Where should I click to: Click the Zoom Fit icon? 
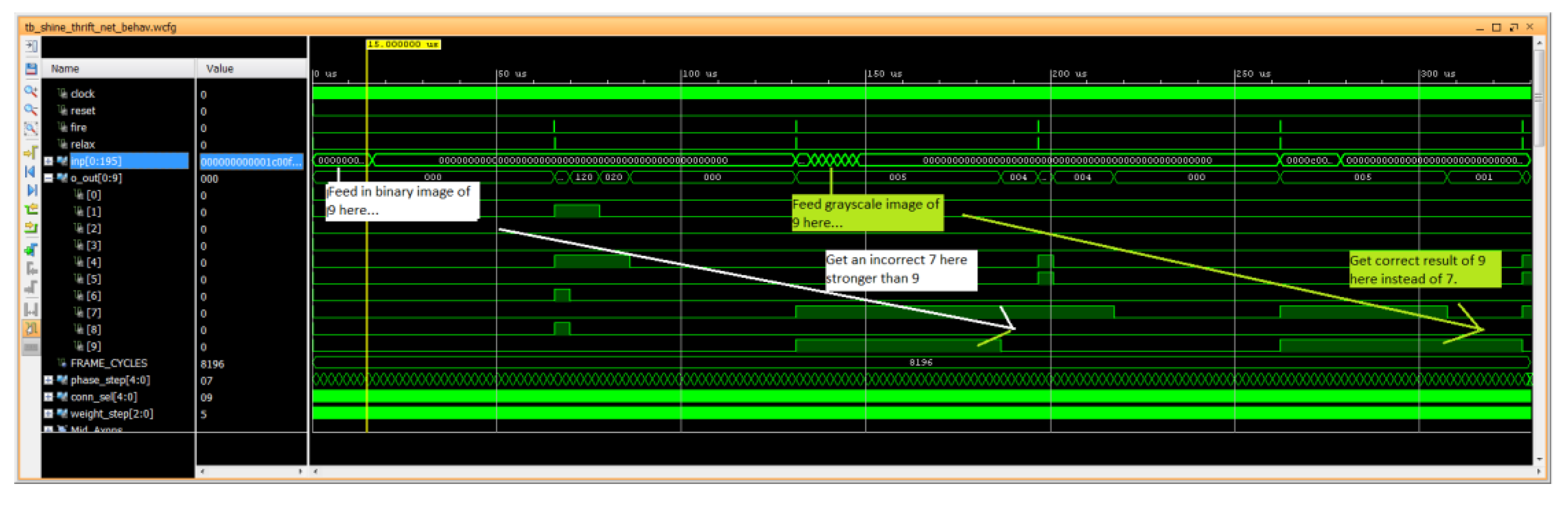[31, 129]
